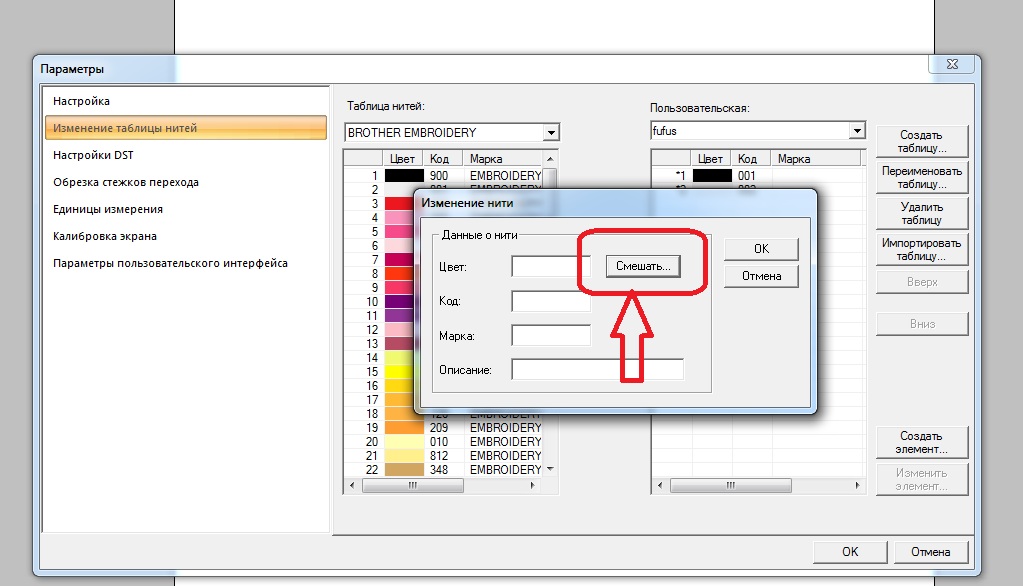The image size is (1023, 586).
Task: Click the Код input field
Action: click(550, 301)
